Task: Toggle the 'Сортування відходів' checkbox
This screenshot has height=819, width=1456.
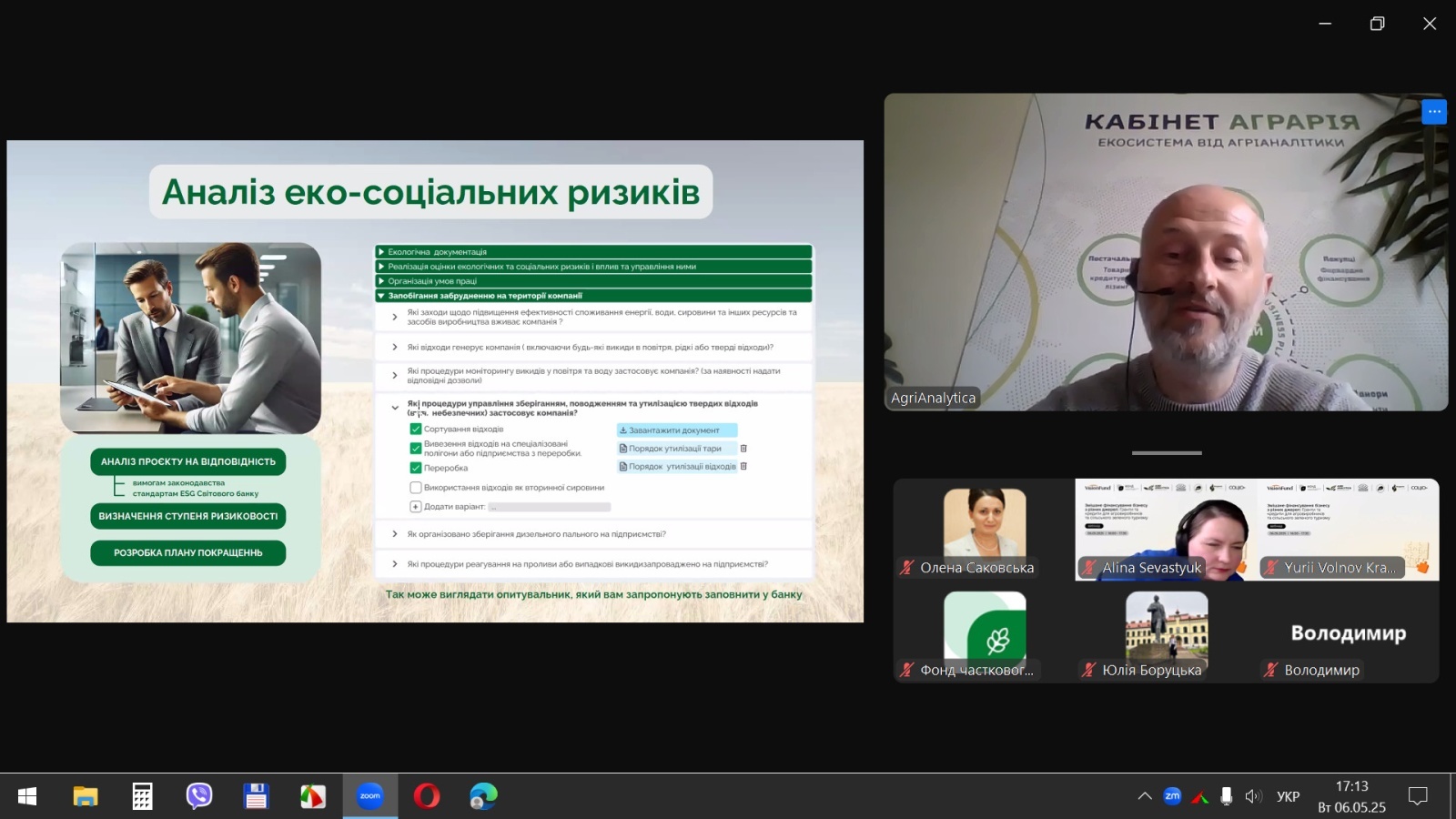Action: pyautogui.click(x=416, y=429)
